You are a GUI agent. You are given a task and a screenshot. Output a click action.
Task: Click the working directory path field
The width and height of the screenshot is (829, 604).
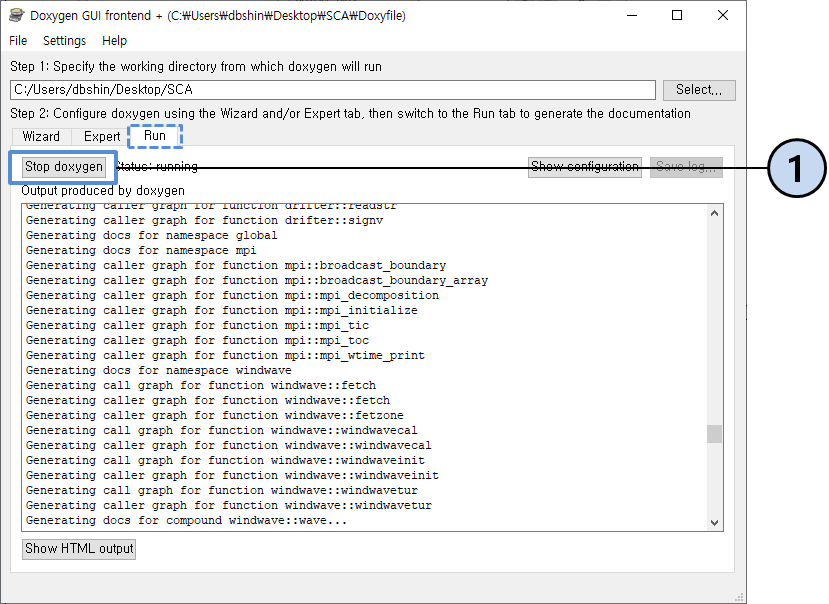[333, 90]
